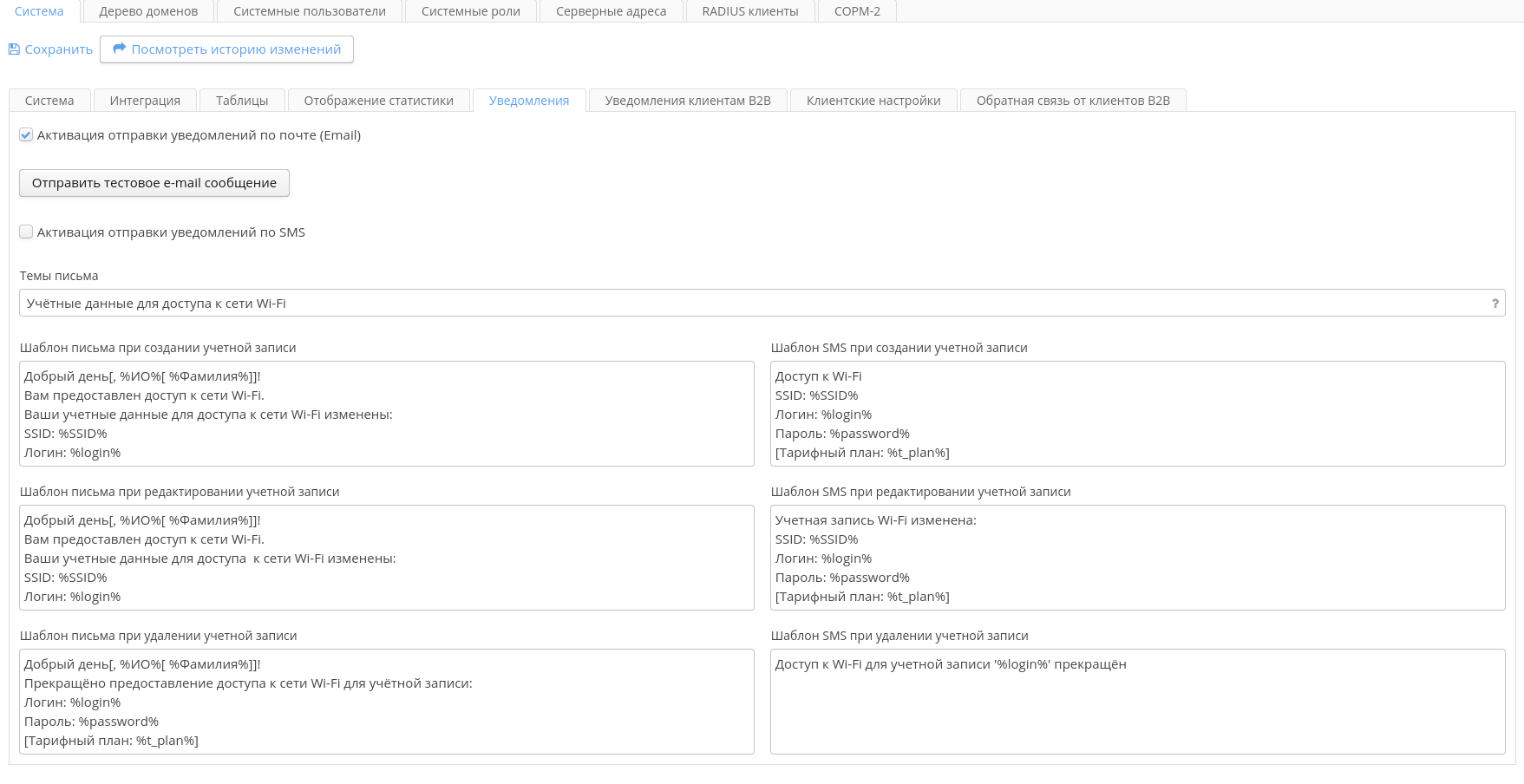
Task: Open the Таблицы subtab
Action: [242, 101]
